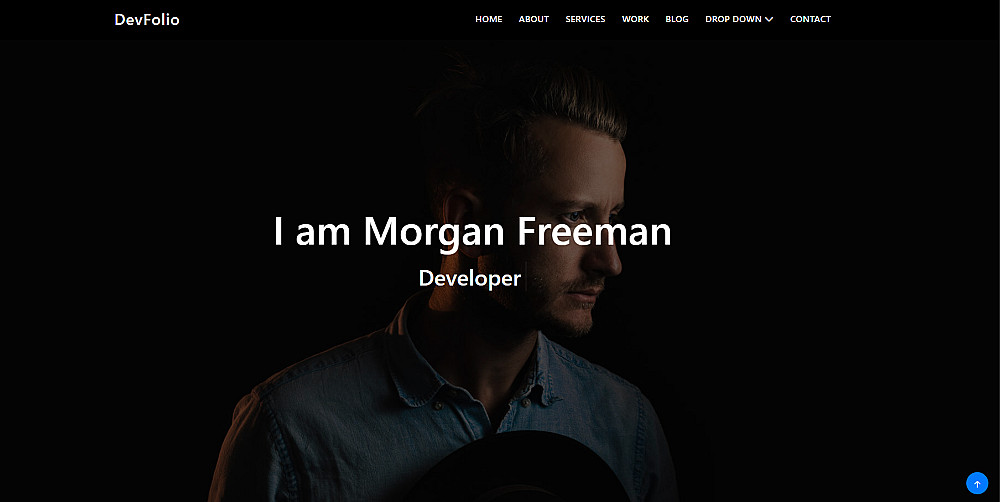Image resolution: width=1000 pixels, height=502 pixels.
Task: Navigate to the WORK section
Action: pos(635,19)
